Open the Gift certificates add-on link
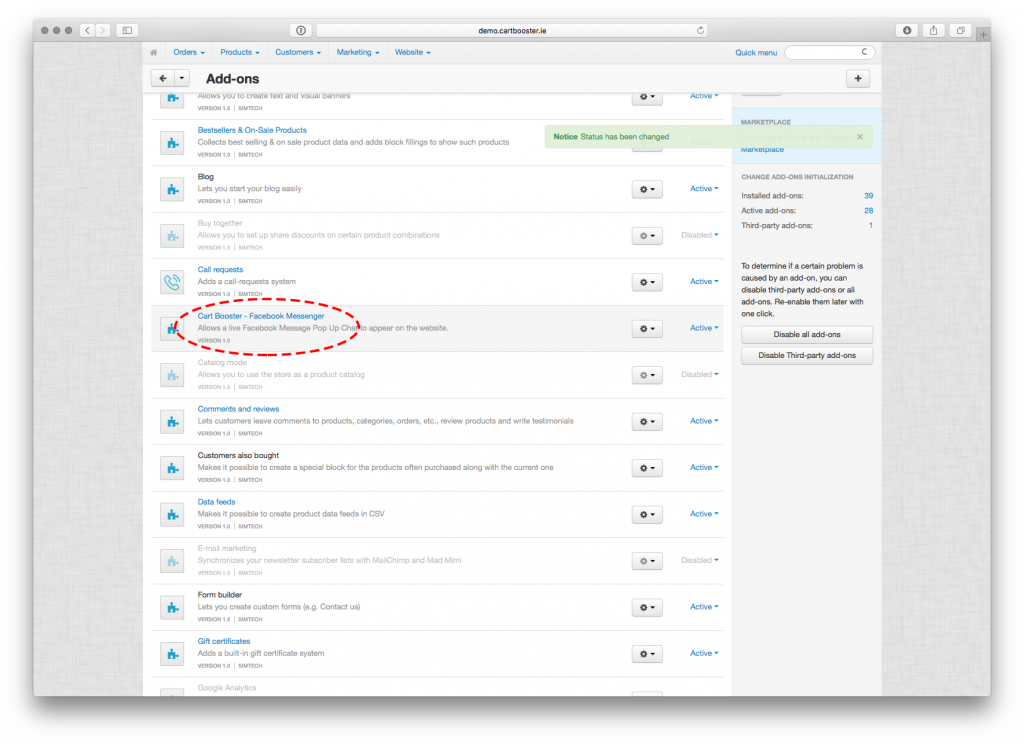 224,641
